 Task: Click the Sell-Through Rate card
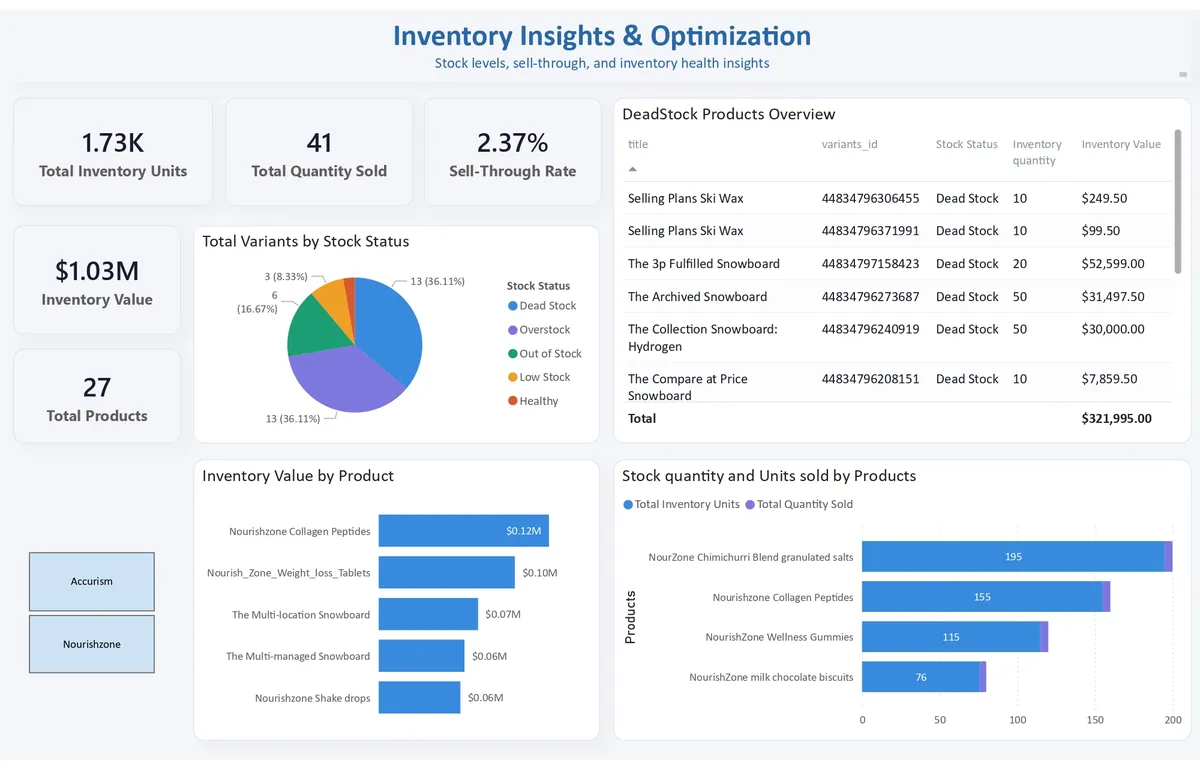(x=512, y=153)
